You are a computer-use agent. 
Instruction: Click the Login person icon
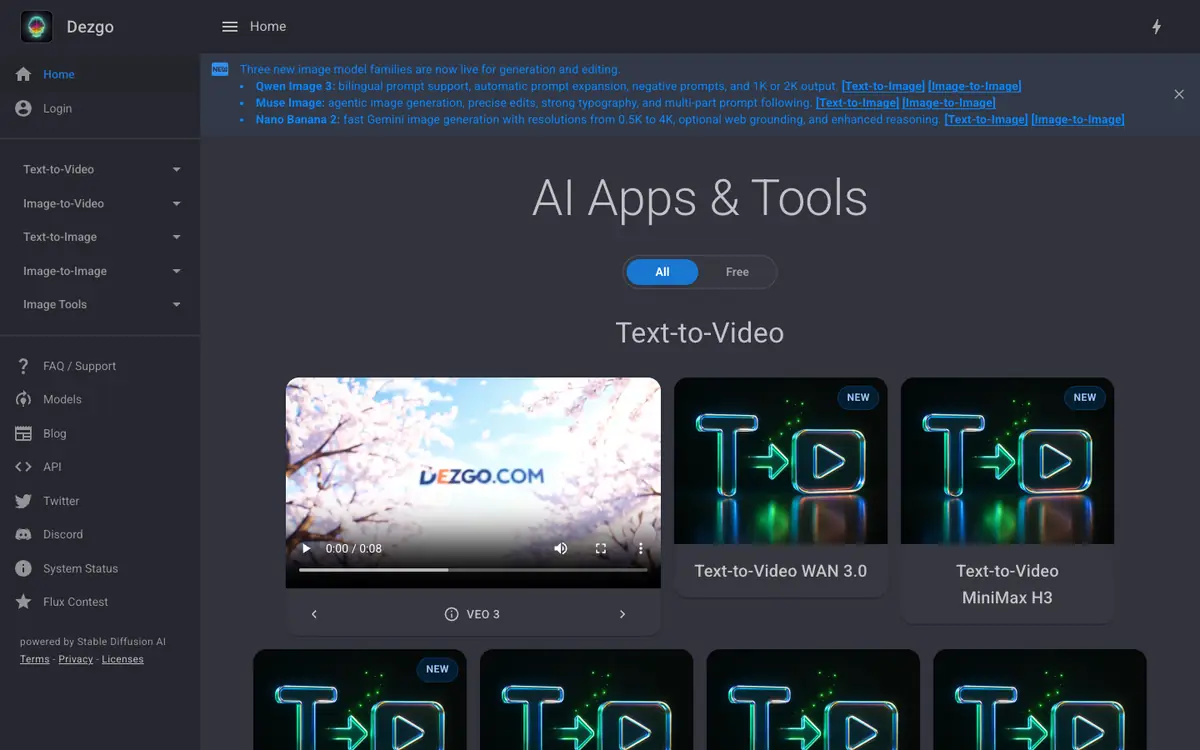point(24,108)
